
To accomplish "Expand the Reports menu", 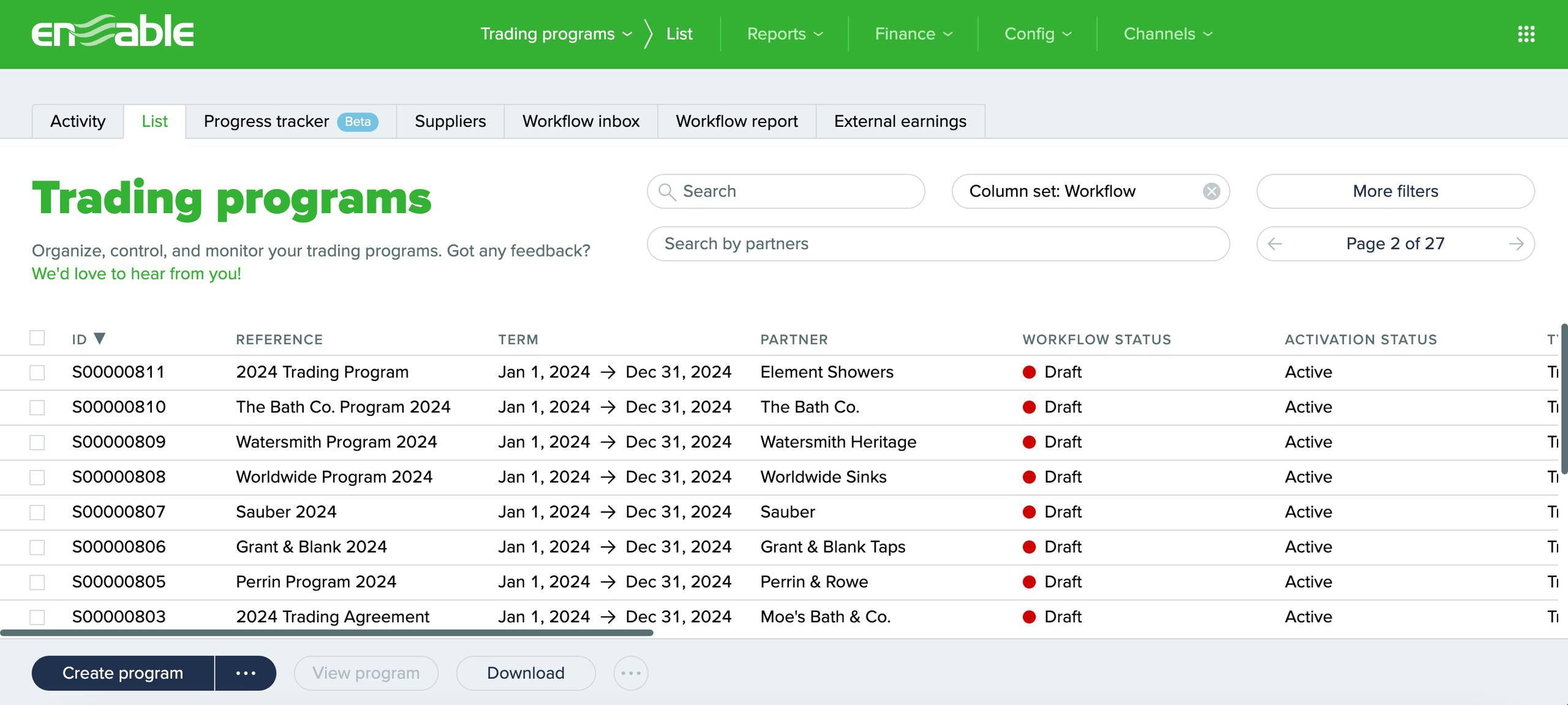I will click(785, 34).
